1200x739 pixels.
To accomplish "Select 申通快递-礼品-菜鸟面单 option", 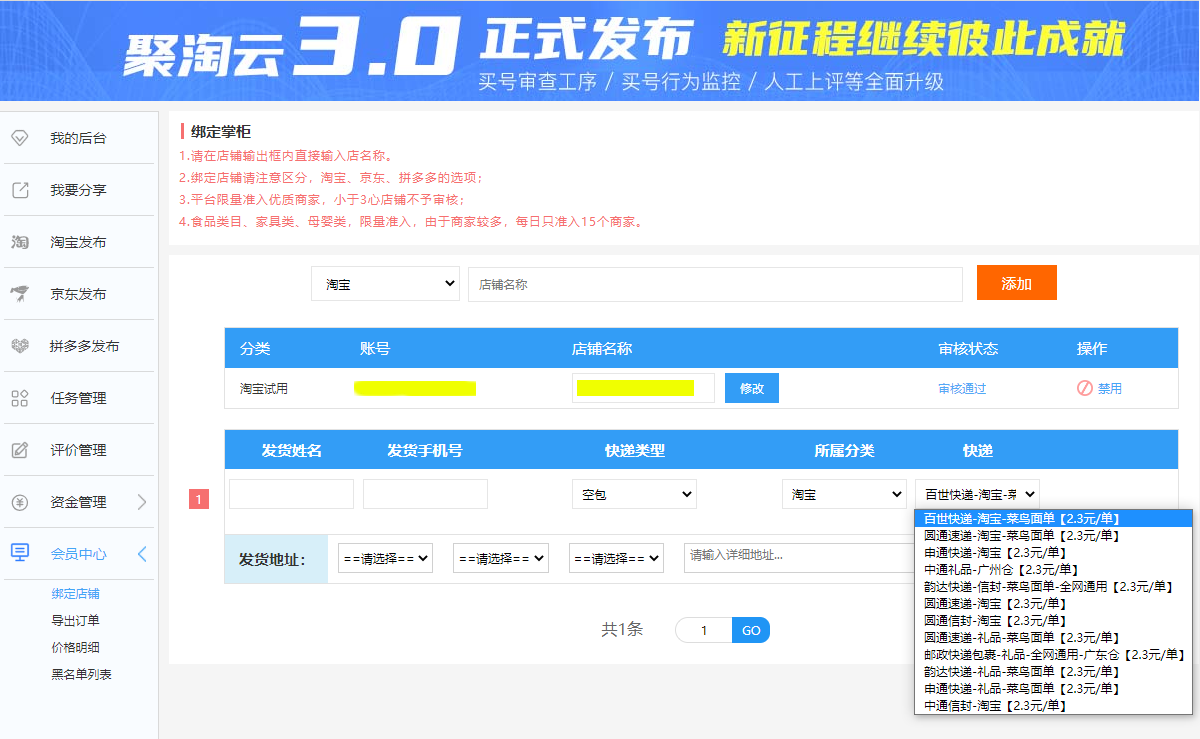I will pyautogui.click(x=1053, y=689).
